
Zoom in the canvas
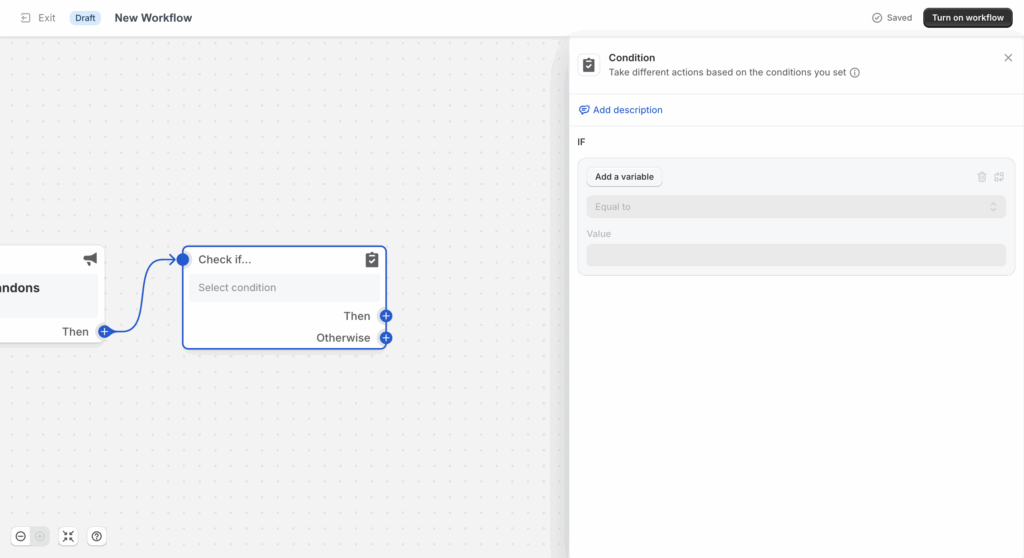(x=40, y=536)
